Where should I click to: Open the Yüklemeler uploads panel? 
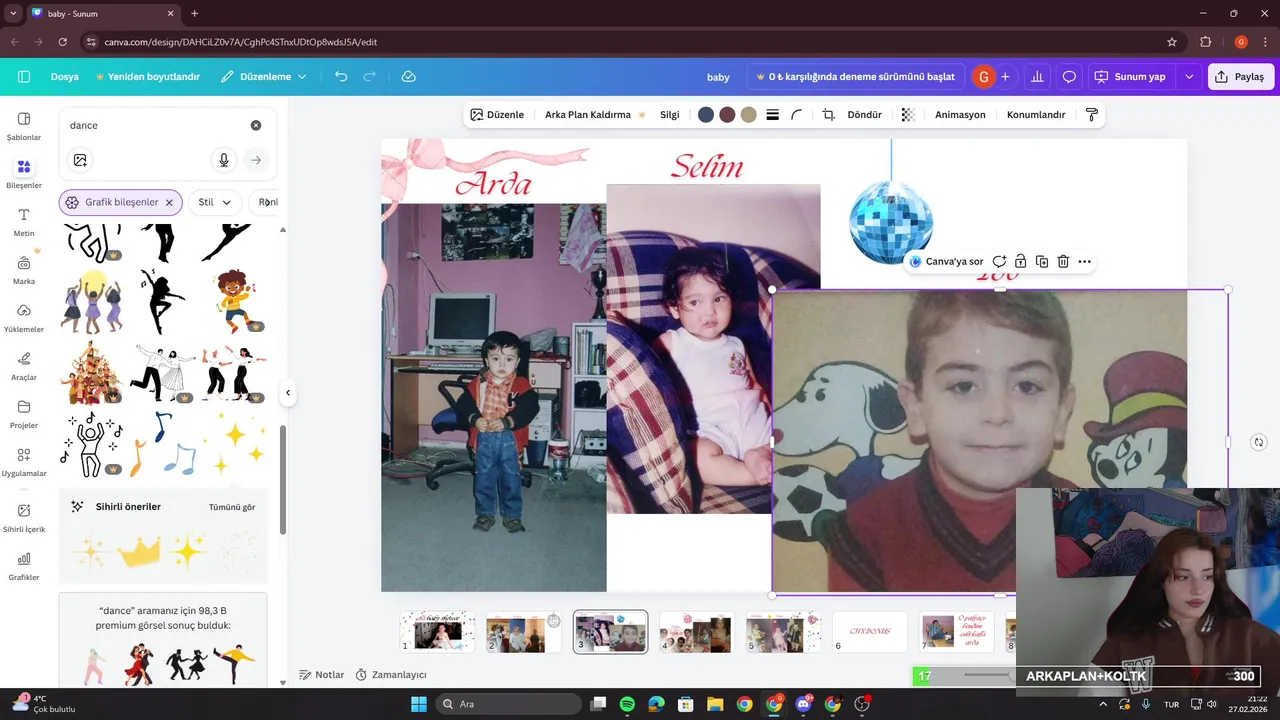[x=24, y=317]
